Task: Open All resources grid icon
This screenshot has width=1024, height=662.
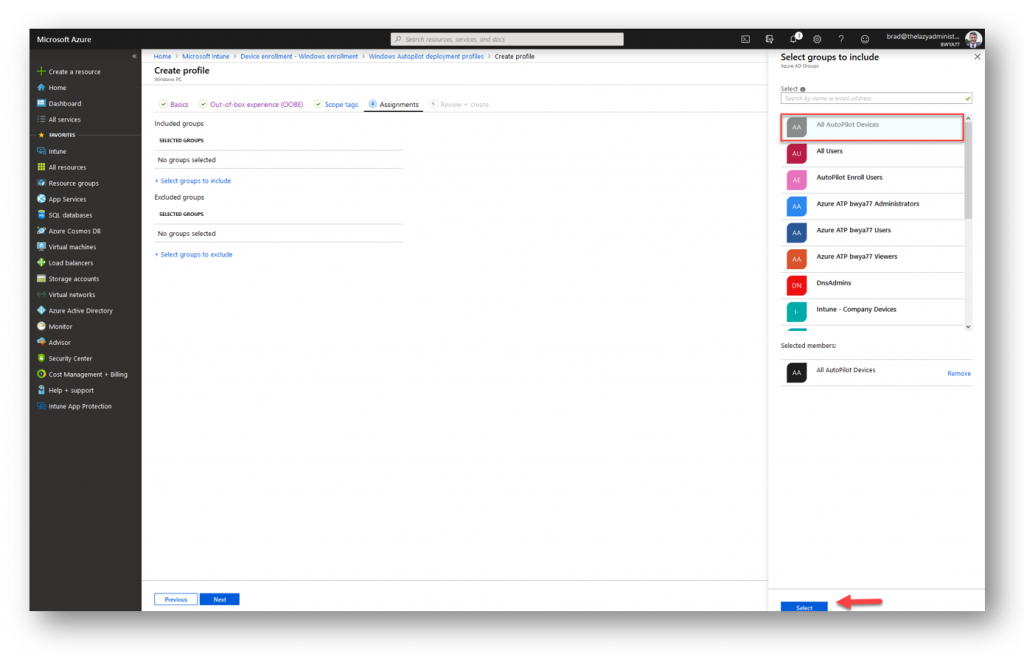Action: pyautogui.click(x=41, y=167)
